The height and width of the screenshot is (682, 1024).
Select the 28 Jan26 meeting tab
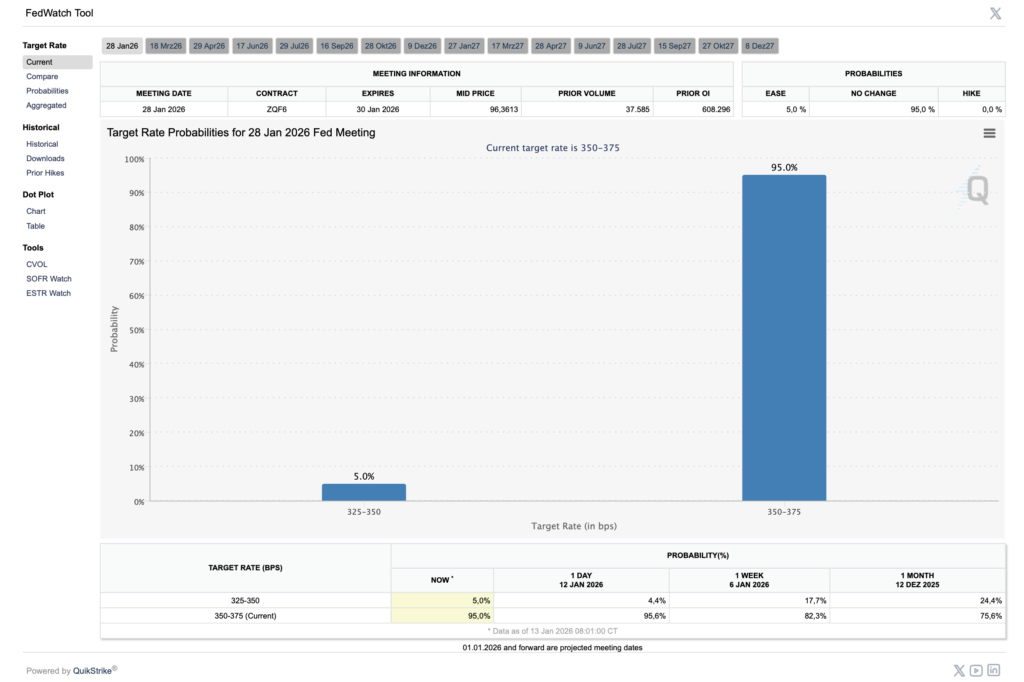(122, 46)
